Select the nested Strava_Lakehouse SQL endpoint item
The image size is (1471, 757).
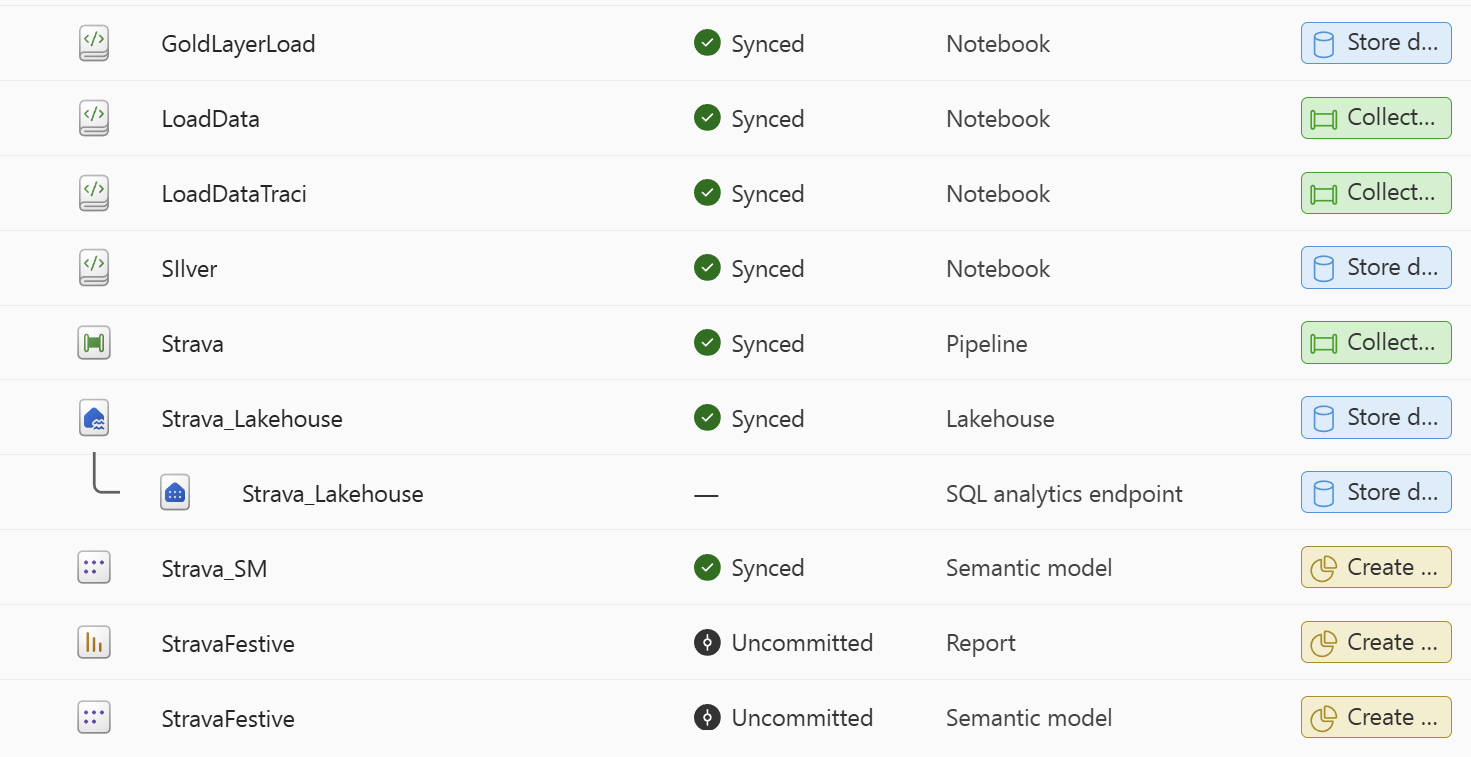[x=332, y=494]
